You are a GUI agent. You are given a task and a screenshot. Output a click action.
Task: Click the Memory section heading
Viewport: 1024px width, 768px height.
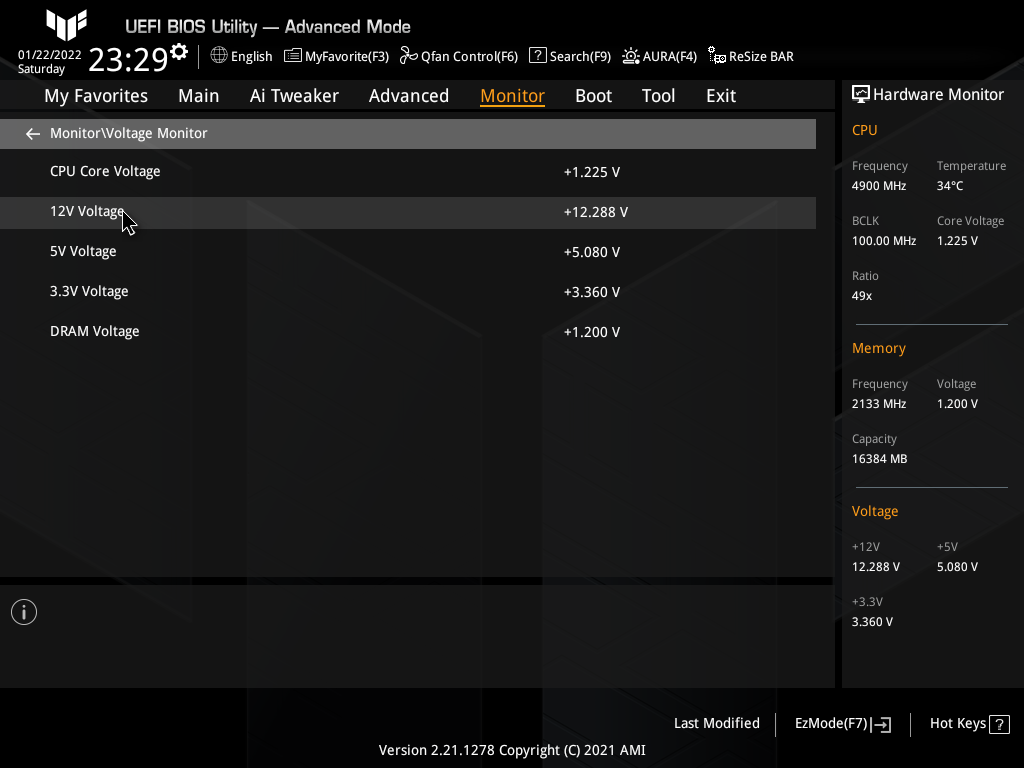879,348
